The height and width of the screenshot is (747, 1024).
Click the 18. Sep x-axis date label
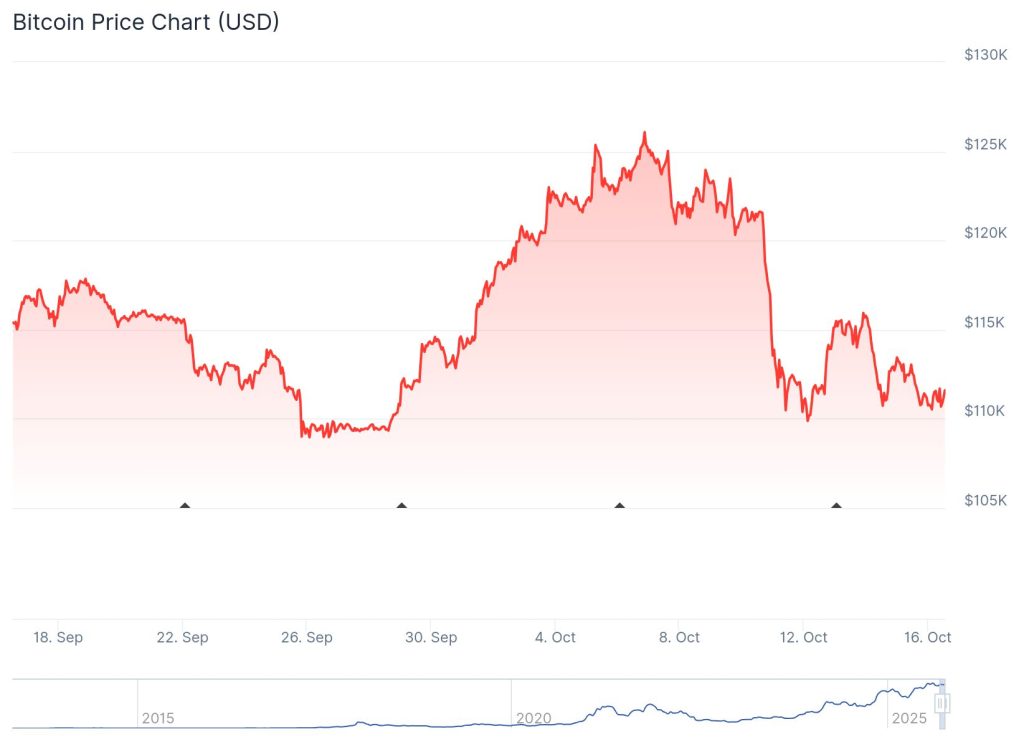point(57,637)
